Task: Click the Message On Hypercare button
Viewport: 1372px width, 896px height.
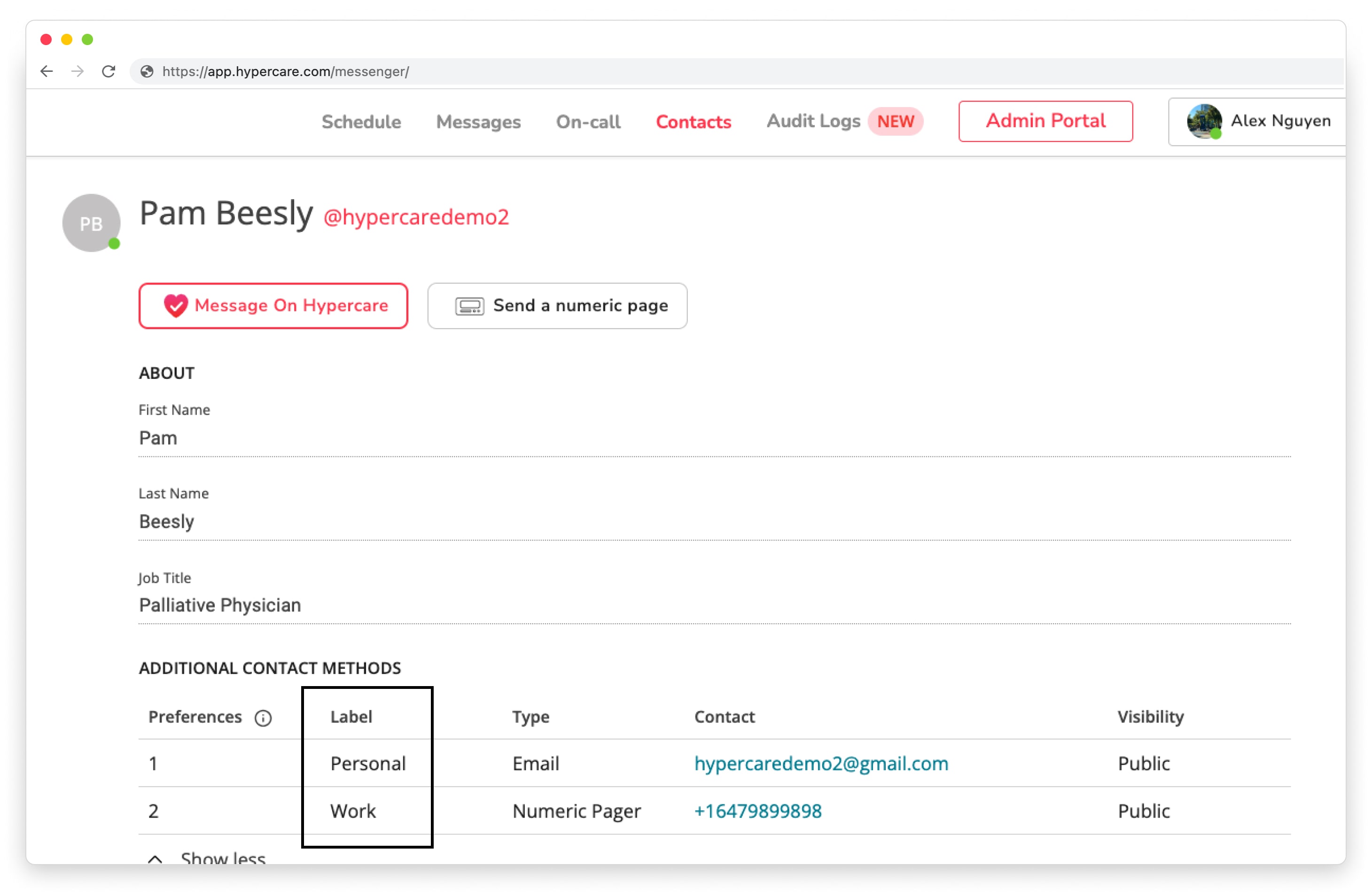Action: pos(273,306)
